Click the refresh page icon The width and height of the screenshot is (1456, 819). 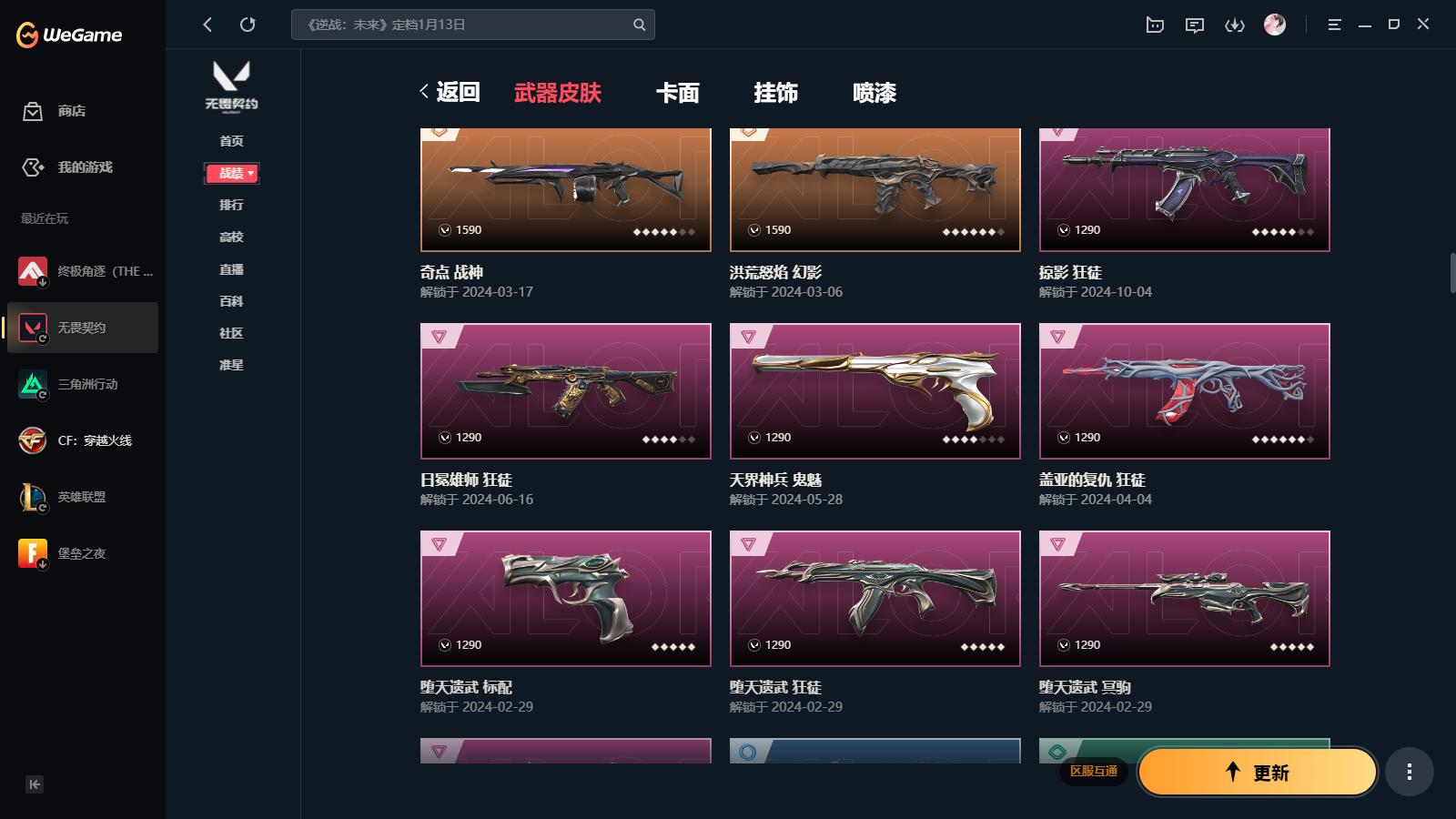(x=248, y=25)
